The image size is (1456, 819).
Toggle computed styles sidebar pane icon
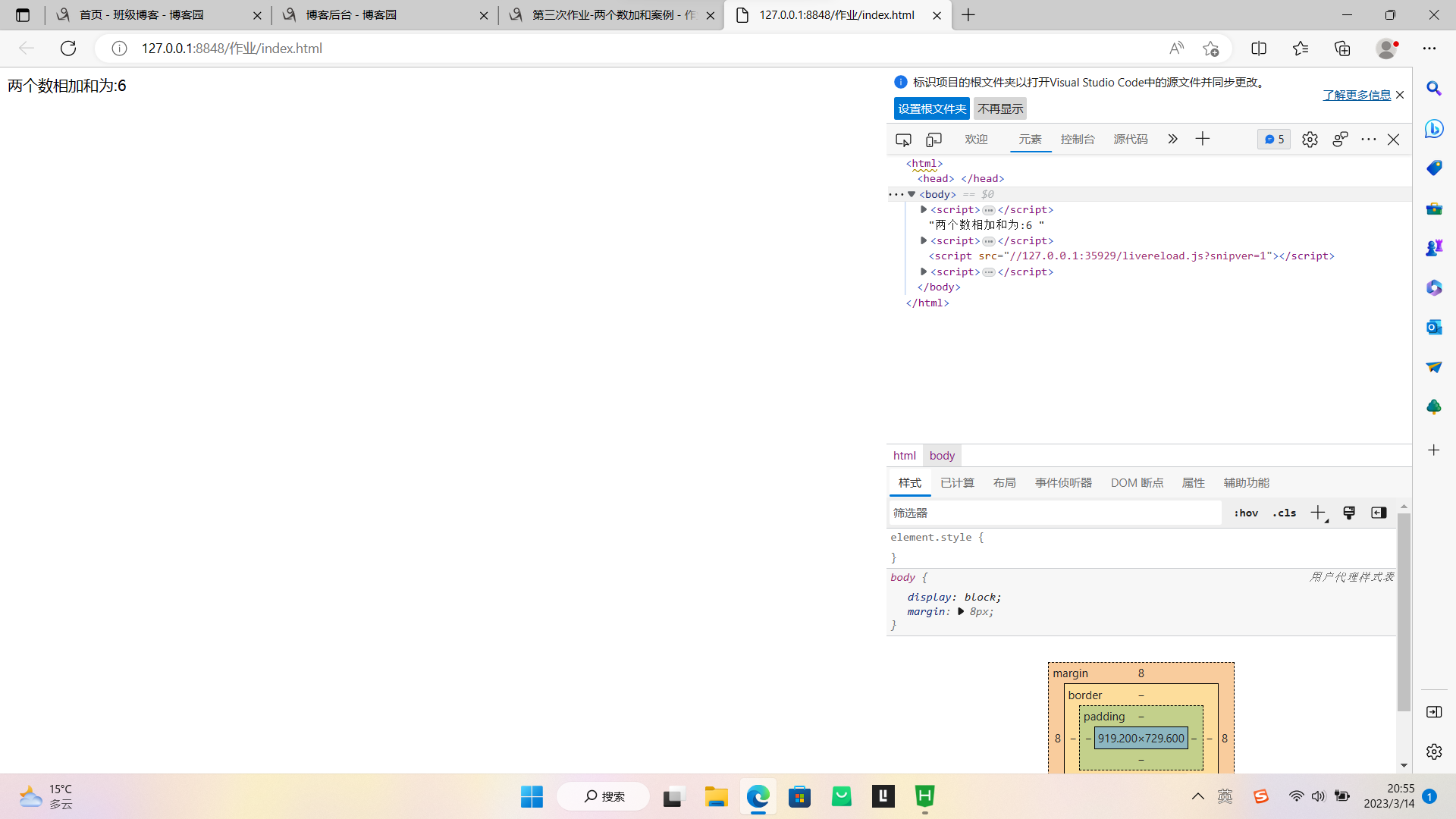1379,513
